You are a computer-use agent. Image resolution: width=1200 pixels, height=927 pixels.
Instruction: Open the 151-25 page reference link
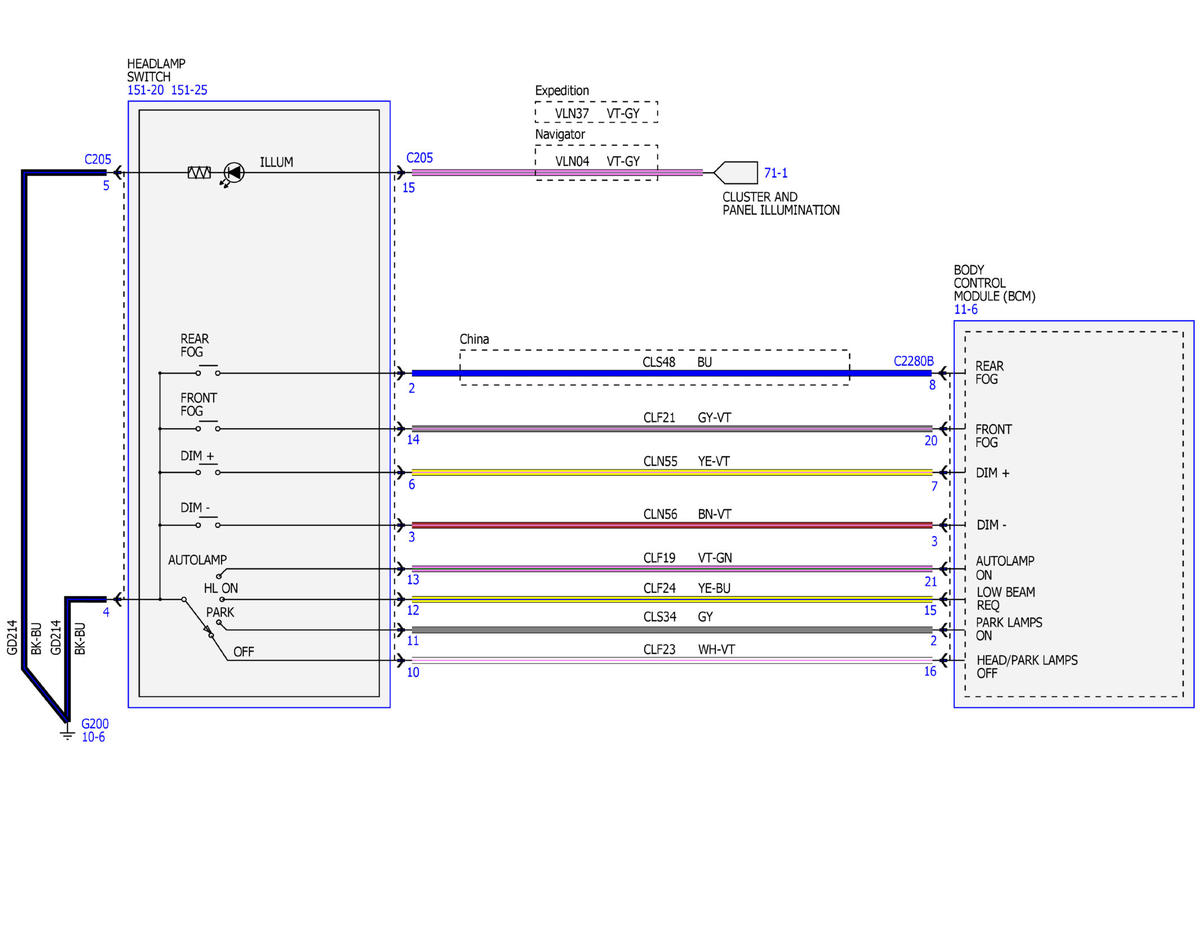point(190,90)
